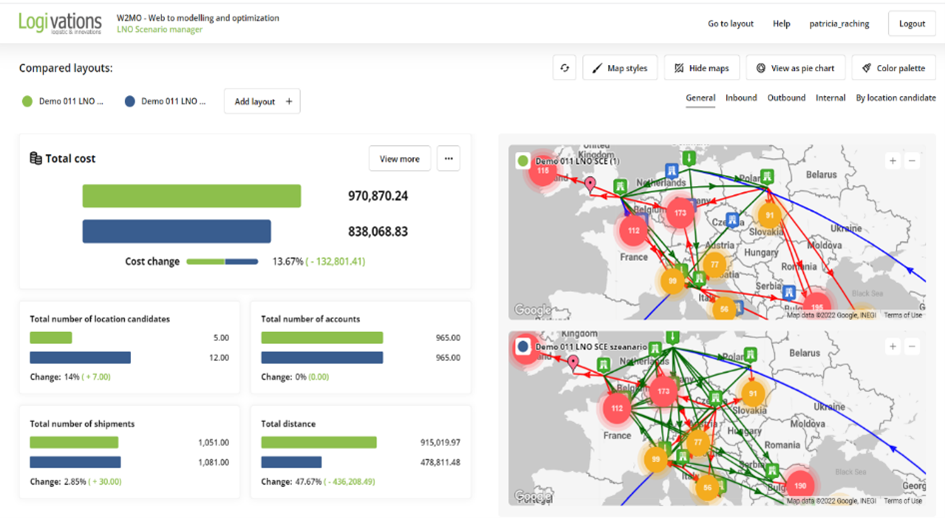
Task: Zoom out on the bottom map
Action: pos(912,347)
